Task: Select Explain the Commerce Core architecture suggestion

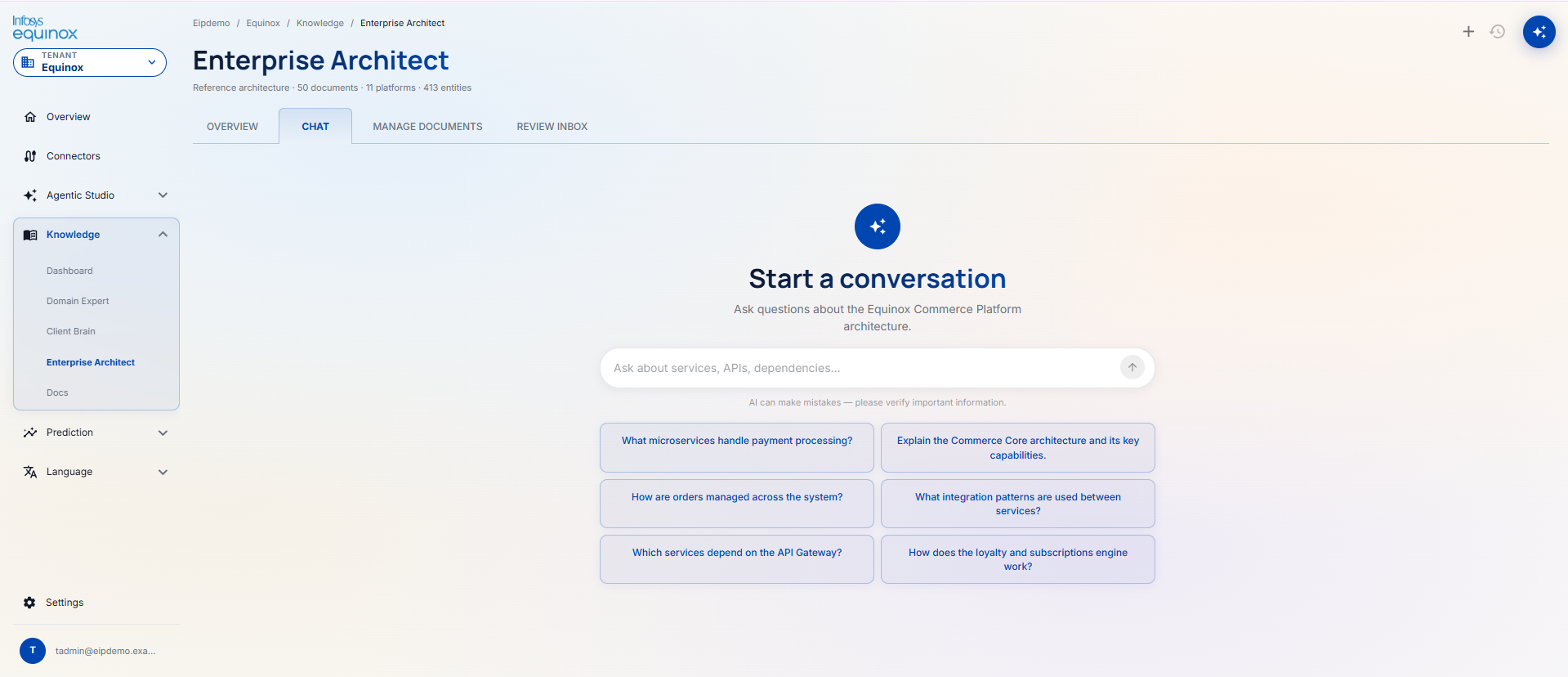Action: coord(1018,447)
